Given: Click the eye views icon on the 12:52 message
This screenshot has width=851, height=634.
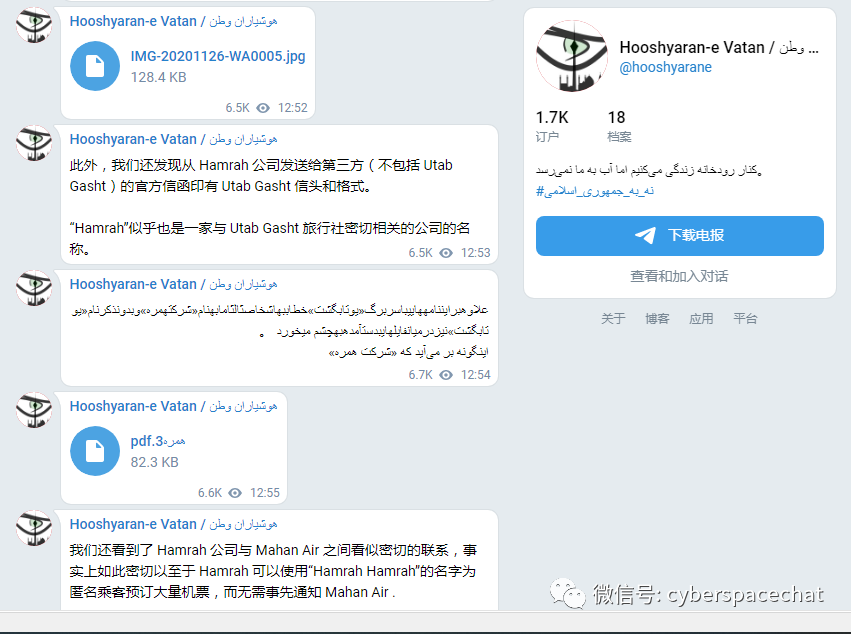Looking at the screenshot, I should click(263, 108).
